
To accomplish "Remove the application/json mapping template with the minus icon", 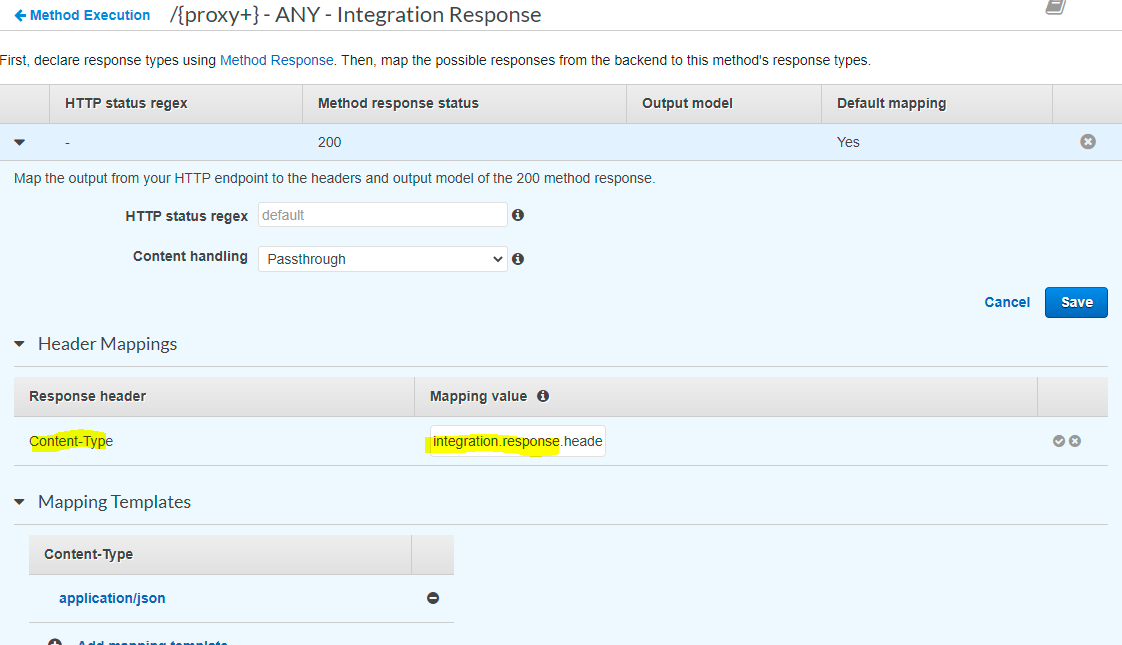I will point(433,598).
